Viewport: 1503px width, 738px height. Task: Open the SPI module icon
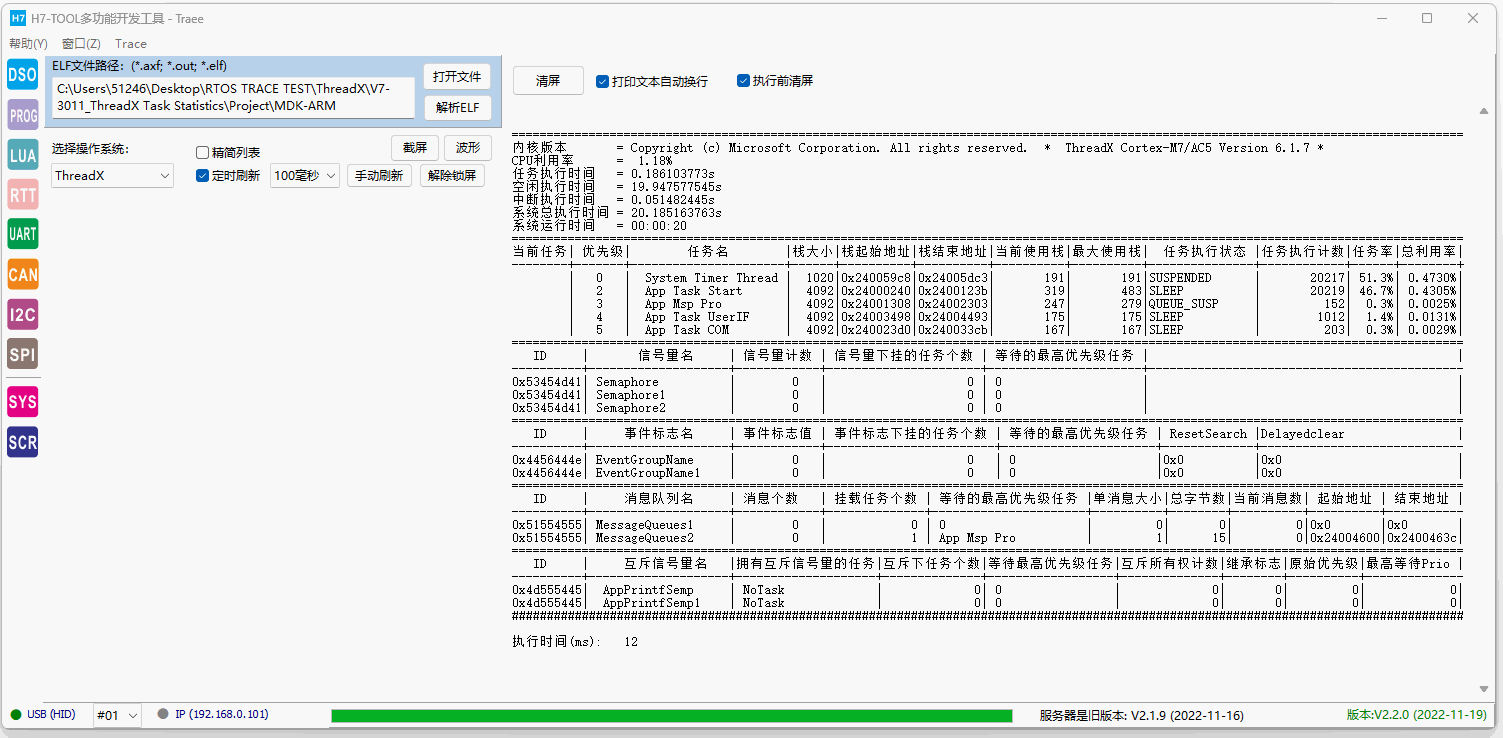pyautogui.click(x=22, y=354)
